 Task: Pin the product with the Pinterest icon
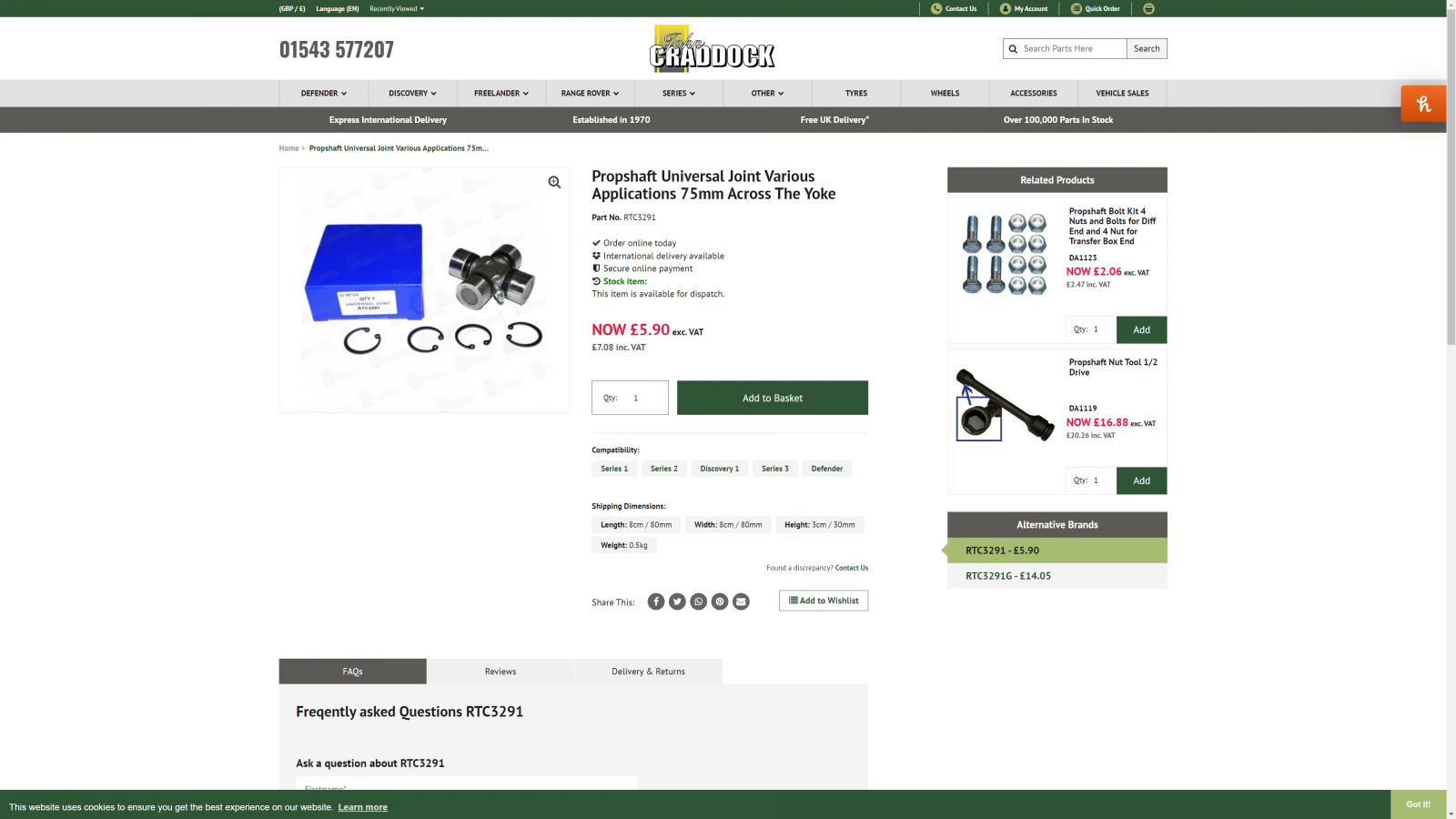tap(720, 602)
